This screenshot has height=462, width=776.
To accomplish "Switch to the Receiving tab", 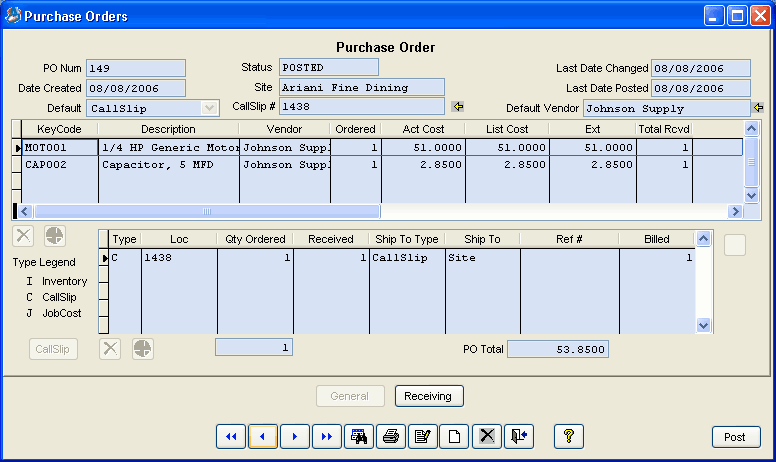I will pos(429,396).
